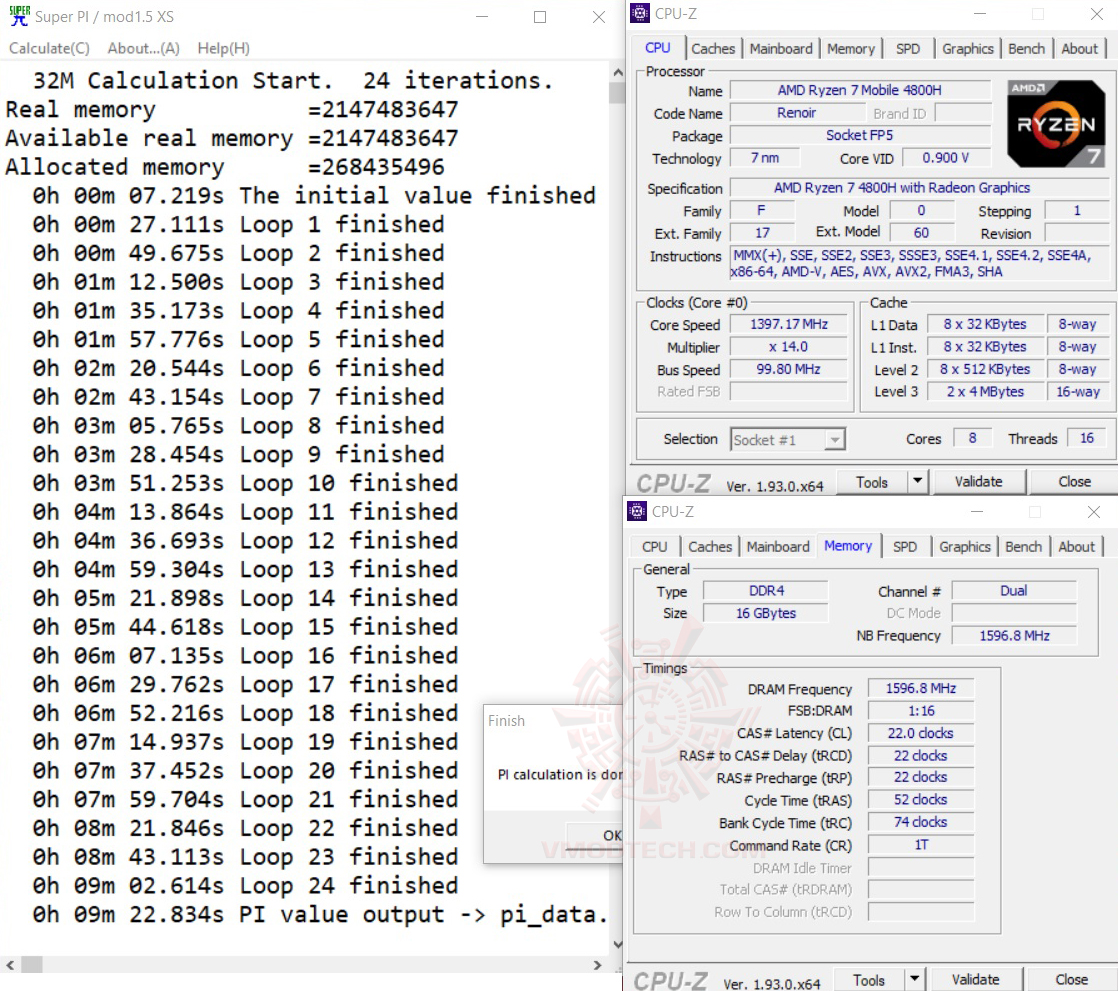Select CPU tab in upper CPU-Z window
The width and height of the screenshot is (1118, 991).
[657, 48]
